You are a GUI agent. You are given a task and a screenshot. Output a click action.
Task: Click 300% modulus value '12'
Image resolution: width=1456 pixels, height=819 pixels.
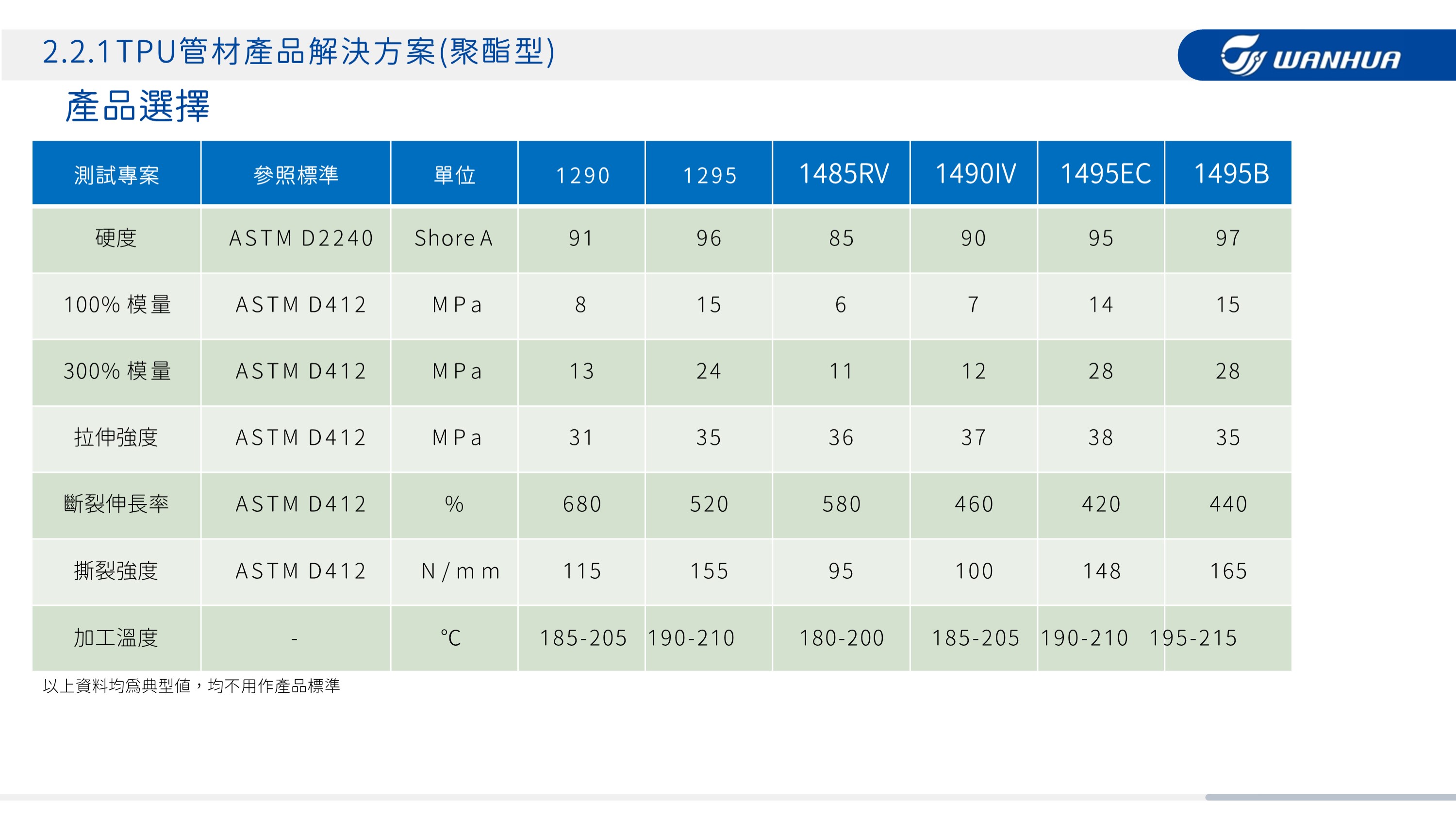pyautogui.click(x=974, y=371)
